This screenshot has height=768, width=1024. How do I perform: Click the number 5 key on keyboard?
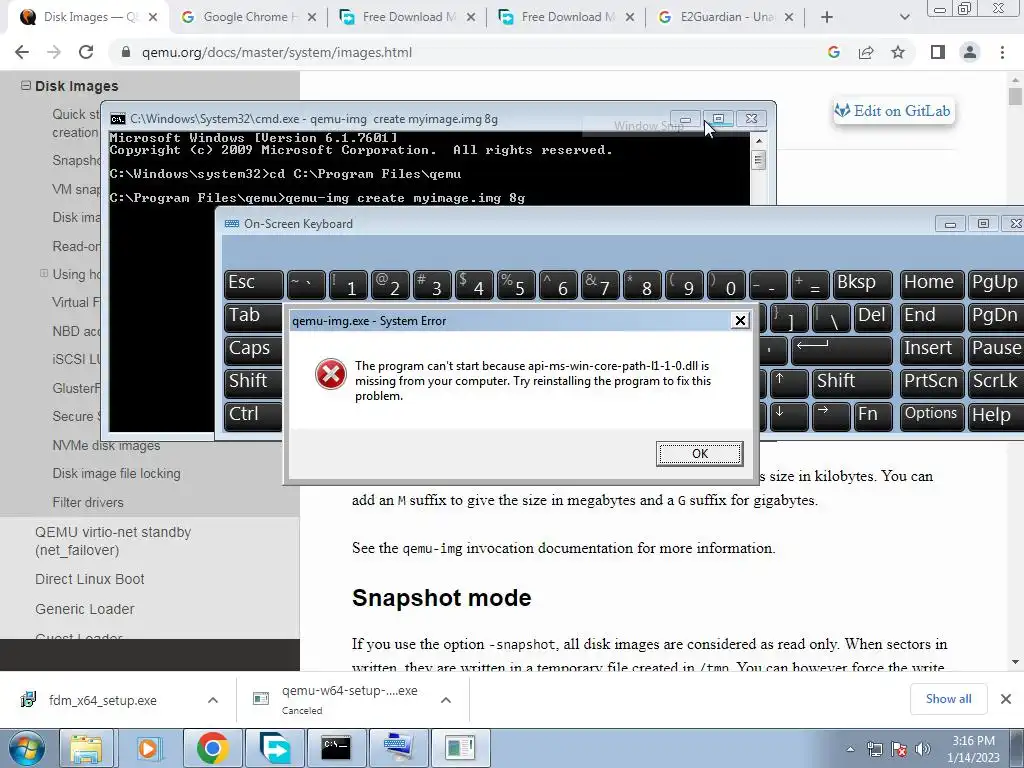516,285
